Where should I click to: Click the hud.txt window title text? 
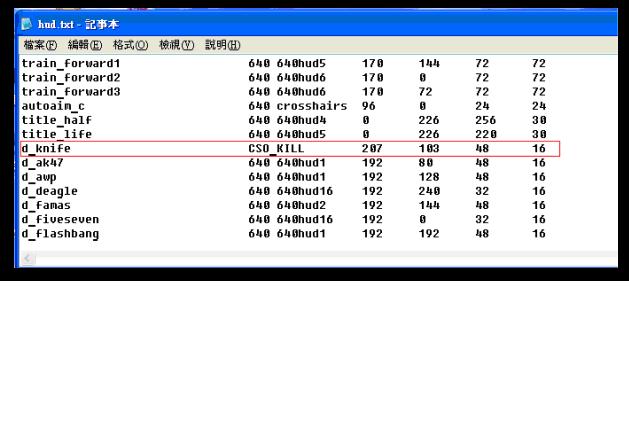[x=78, y=24]
